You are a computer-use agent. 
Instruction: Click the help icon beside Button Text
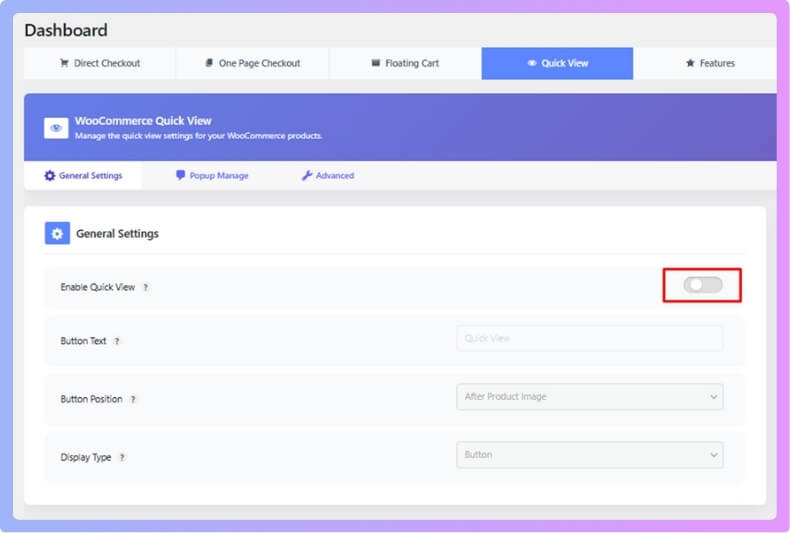point(117,342)
